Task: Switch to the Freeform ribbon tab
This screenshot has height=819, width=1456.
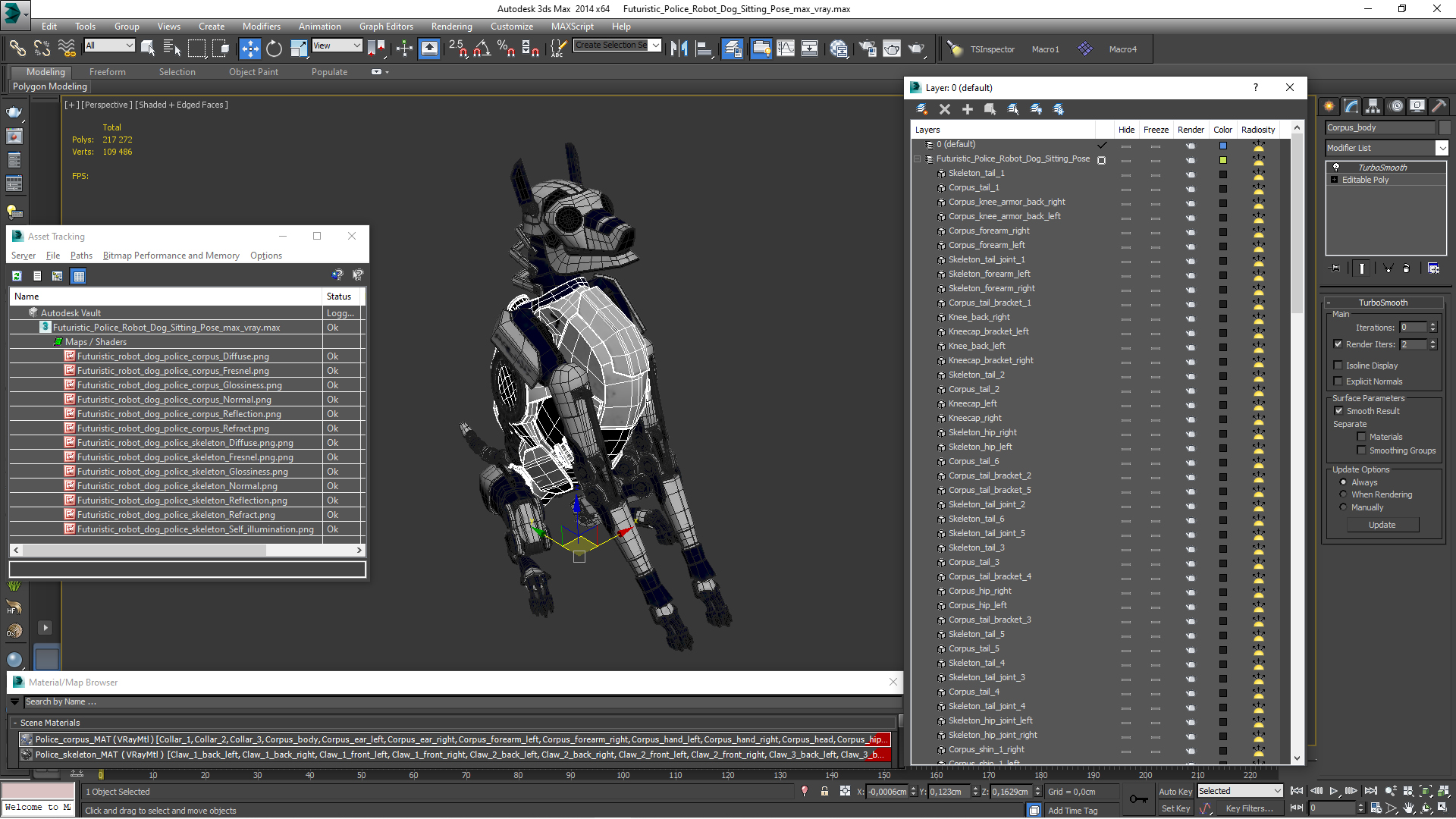Action: (107, 72)
